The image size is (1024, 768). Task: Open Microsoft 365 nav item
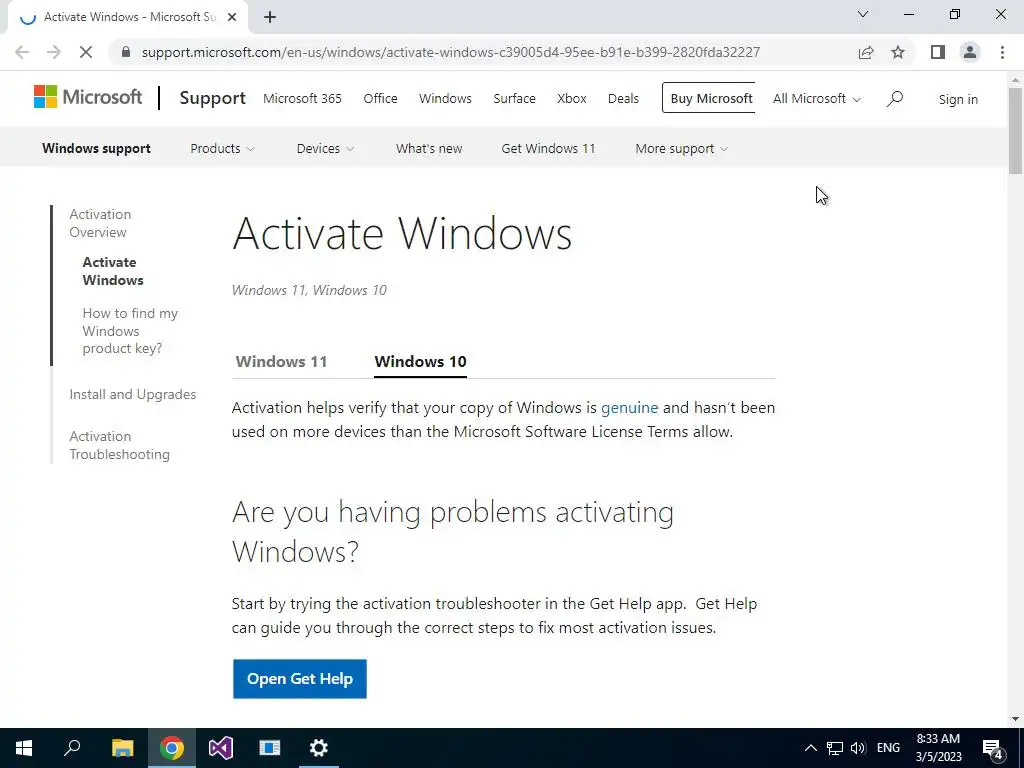[302, 99]
